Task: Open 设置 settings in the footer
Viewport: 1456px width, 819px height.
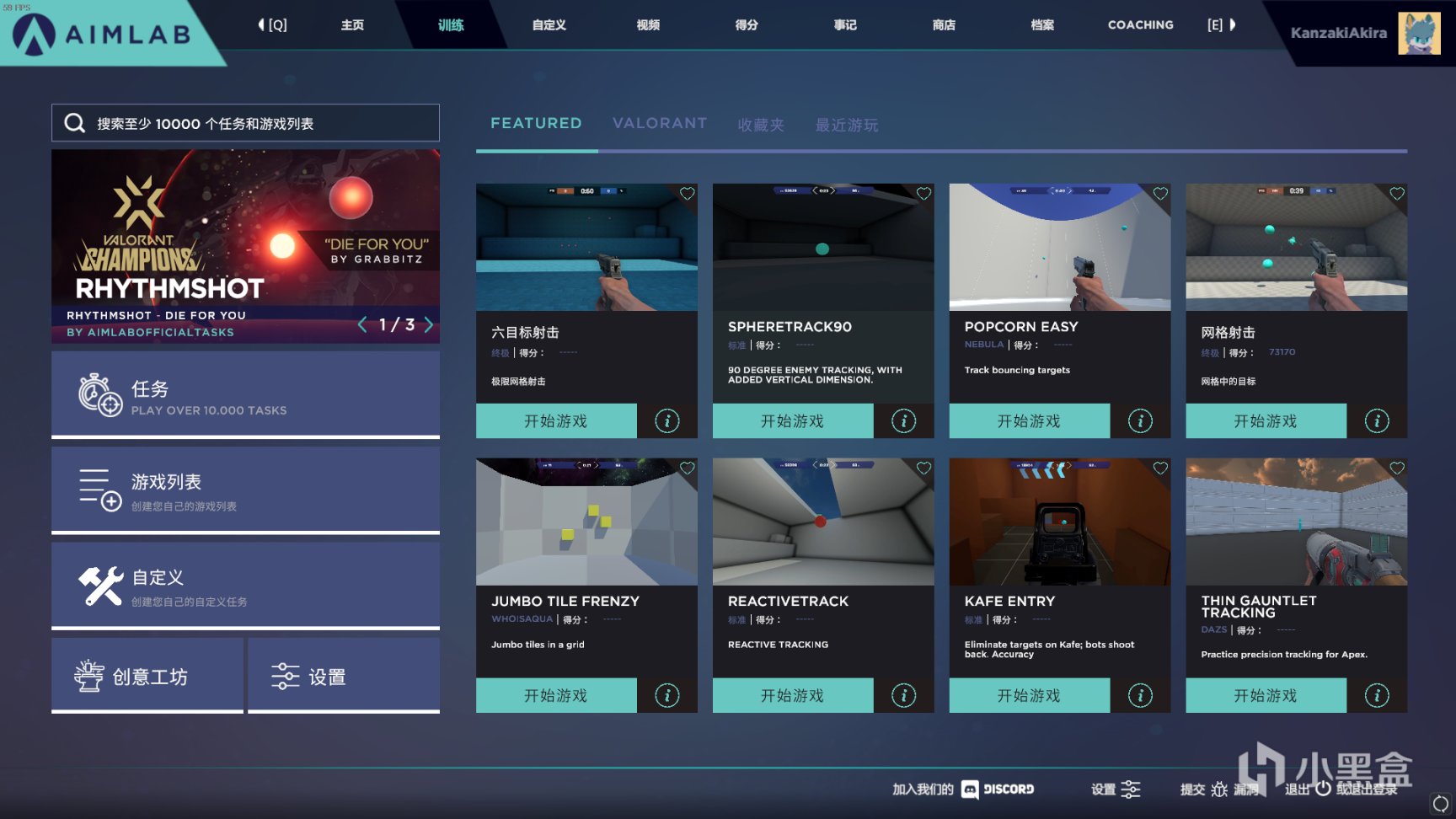Action: (x=1116, y=790)
